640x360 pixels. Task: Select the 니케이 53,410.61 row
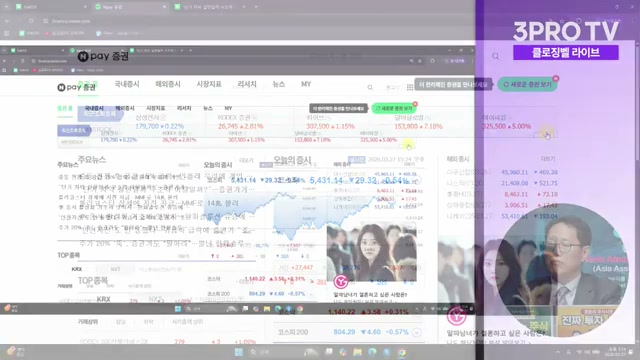502,216
